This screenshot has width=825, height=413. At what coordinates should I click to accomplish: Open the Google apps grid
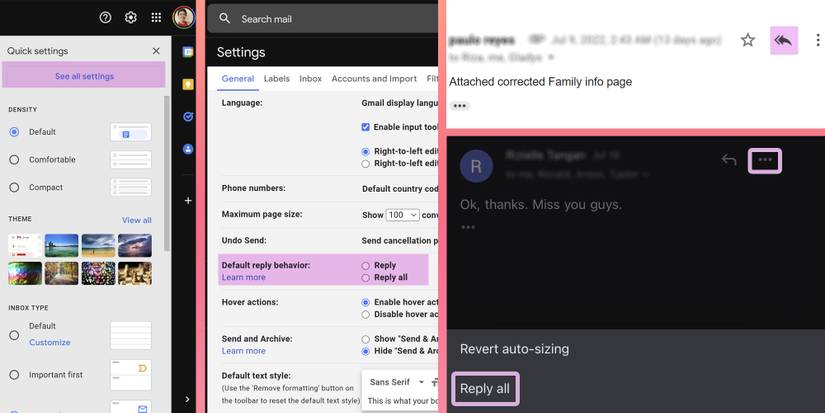point(156,18)
